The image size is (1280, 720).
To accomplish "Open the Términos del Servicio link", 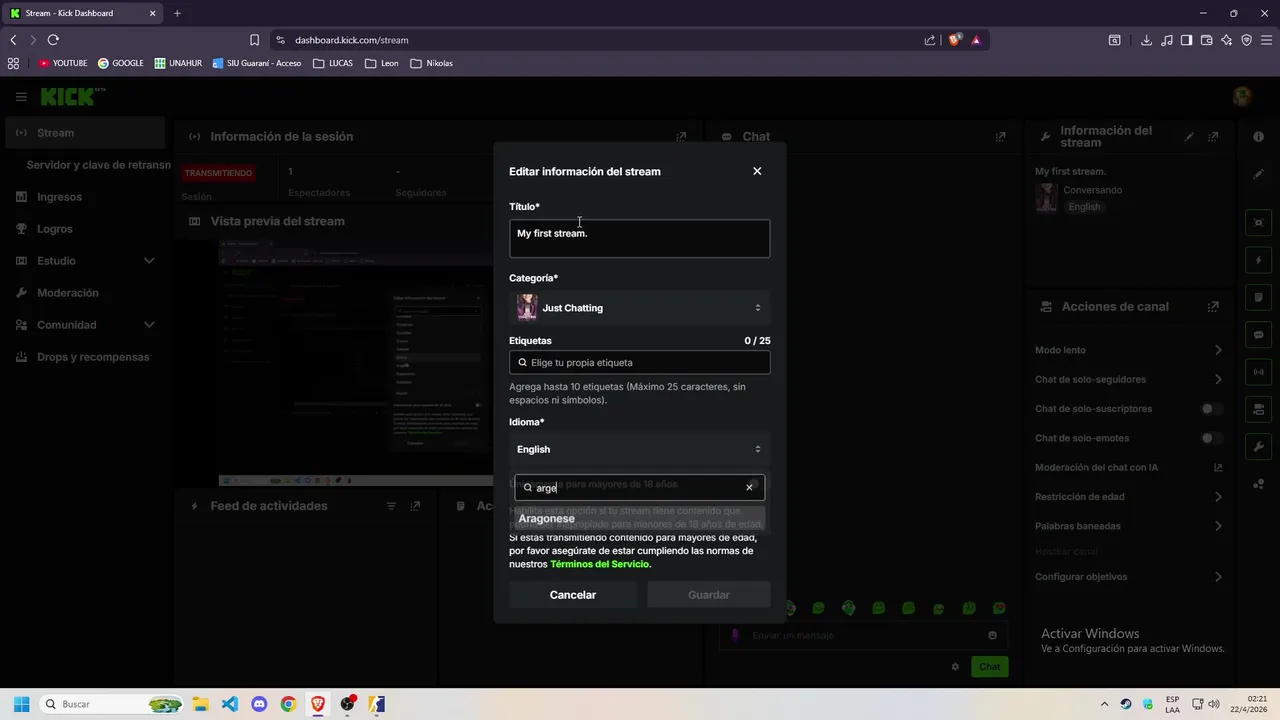I will click(x=600, y=564).
